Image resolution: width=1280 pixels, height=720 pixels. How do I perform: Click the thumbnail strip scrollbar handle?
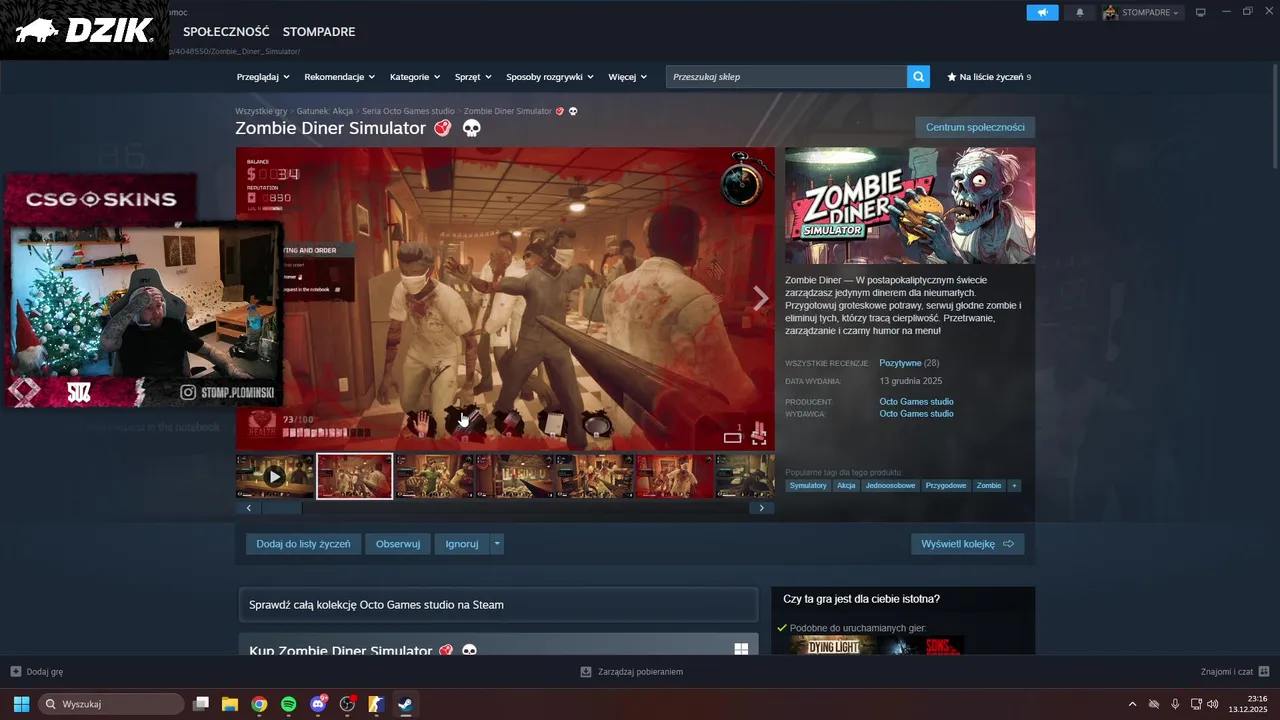pyautogui.click(x=282, y=508)
